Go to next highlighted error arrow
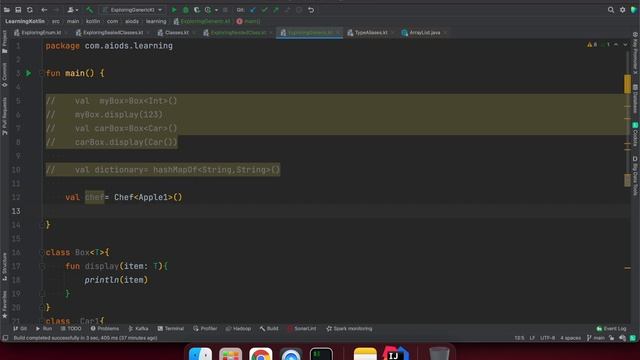Image resolution: width=640 pixels, height=360 pixels. pyautogui.click(x=625, y=44)
